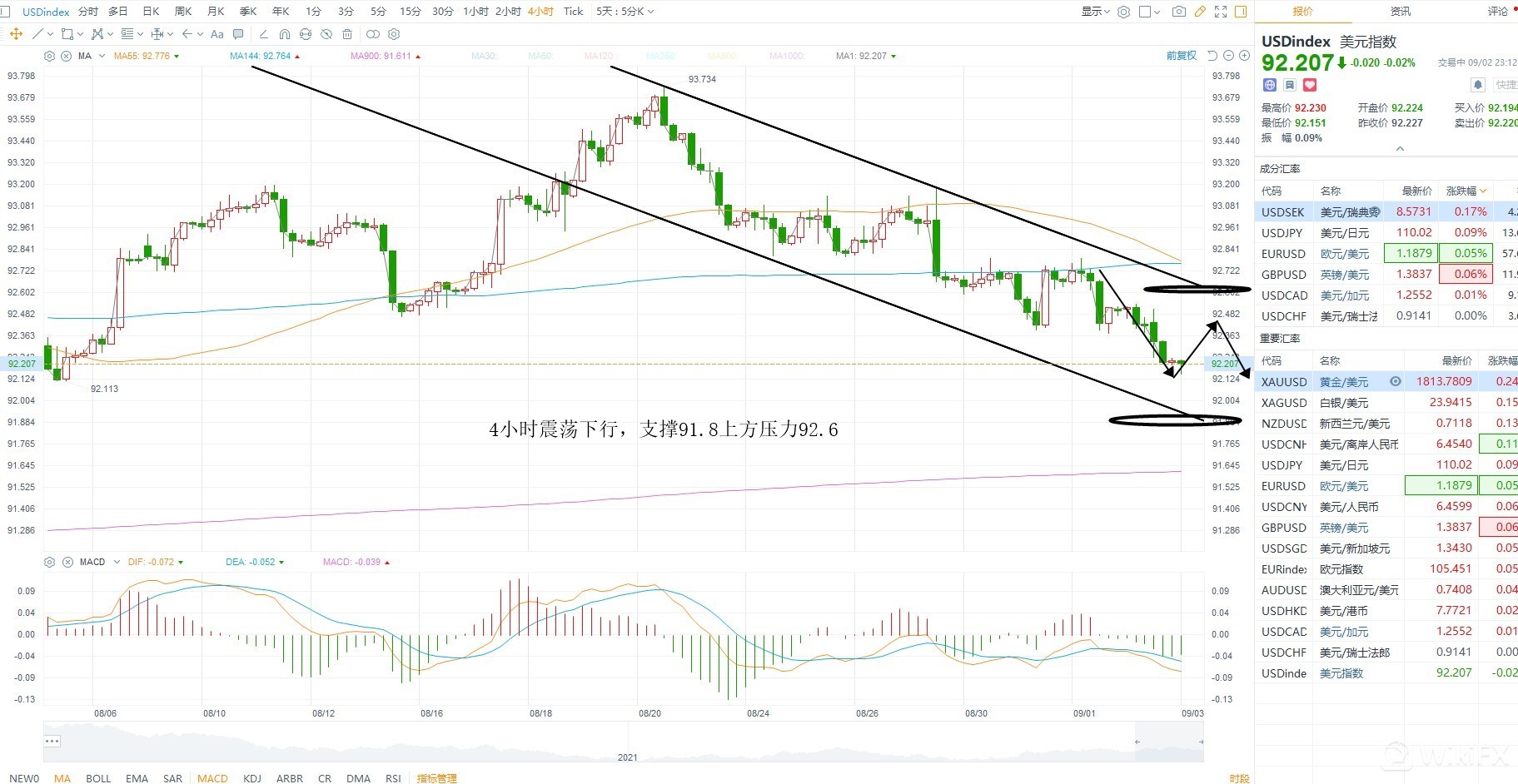This screenshot has width=1518, height=784.
Task: Toggle hide all drawings eye icon
Action: (326, 34)
